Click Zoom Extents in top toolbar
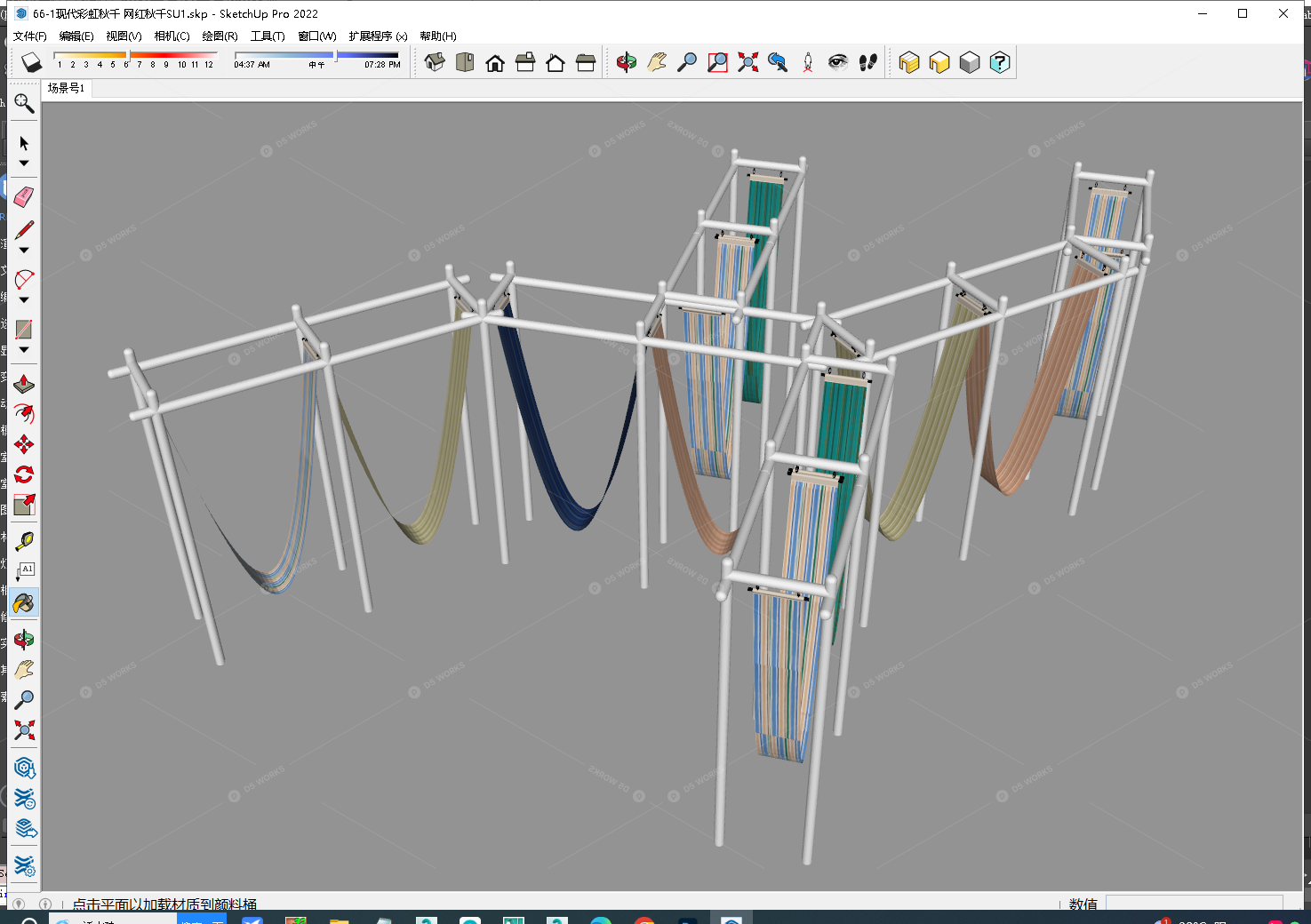Image resolution: width=1311 pixels, height=924 pixels. click(747, 62)
